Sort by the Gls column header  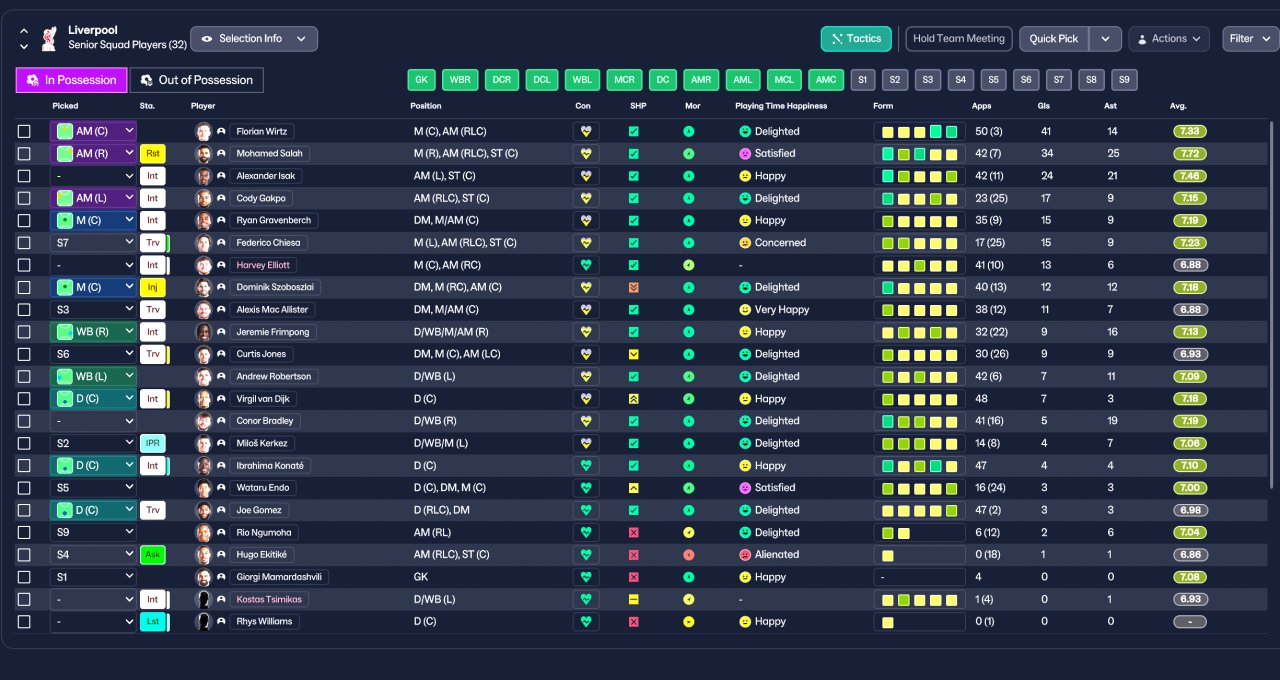click(1044, 106)
